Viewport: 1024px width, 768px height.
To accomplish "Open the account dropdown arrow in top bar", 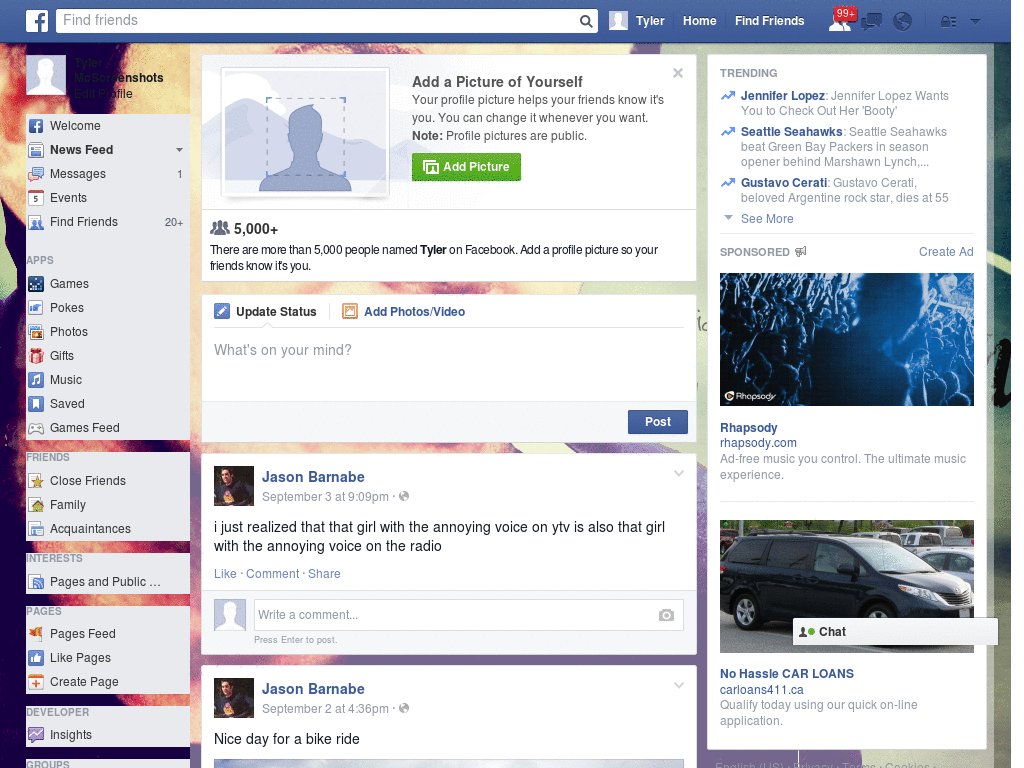I will [975, 21].
